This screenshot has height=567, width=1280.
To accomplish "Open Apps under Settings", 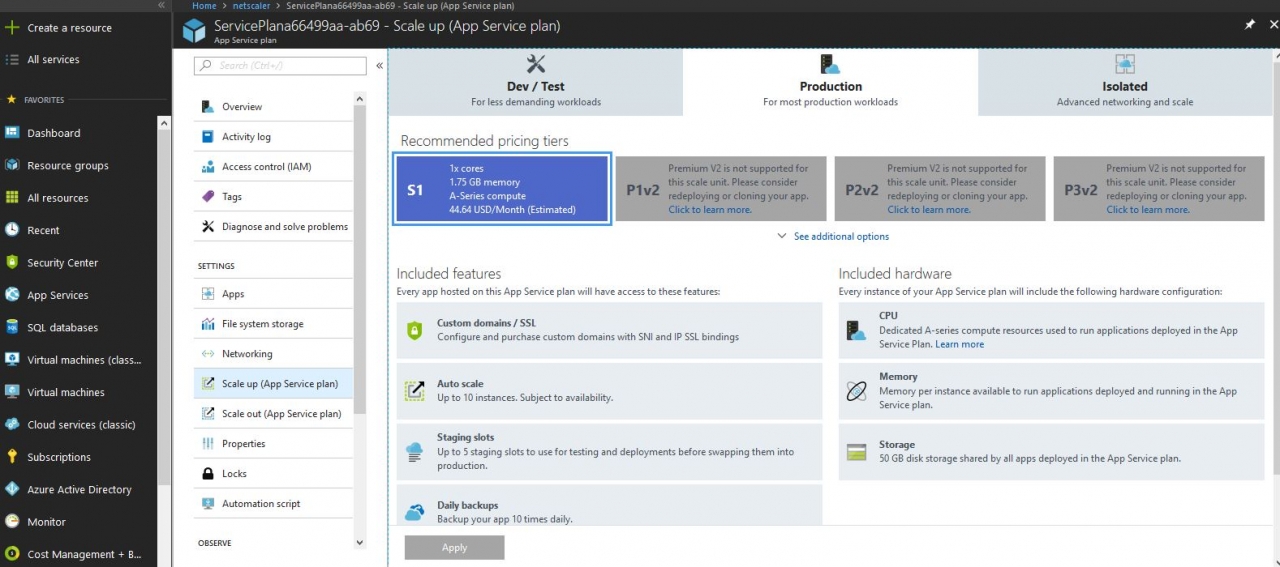I will (x=273, y=294).
